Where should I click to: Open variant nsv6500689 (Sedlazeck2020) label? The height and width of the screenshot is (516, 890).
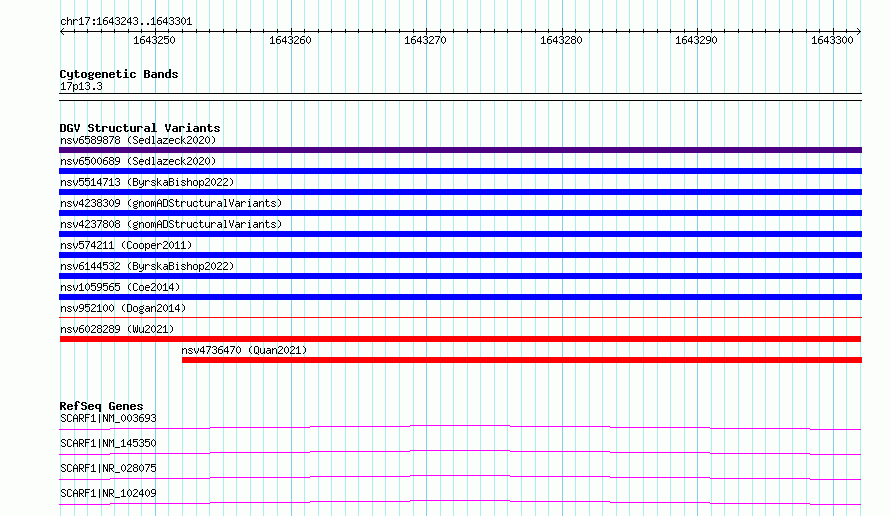138,161
